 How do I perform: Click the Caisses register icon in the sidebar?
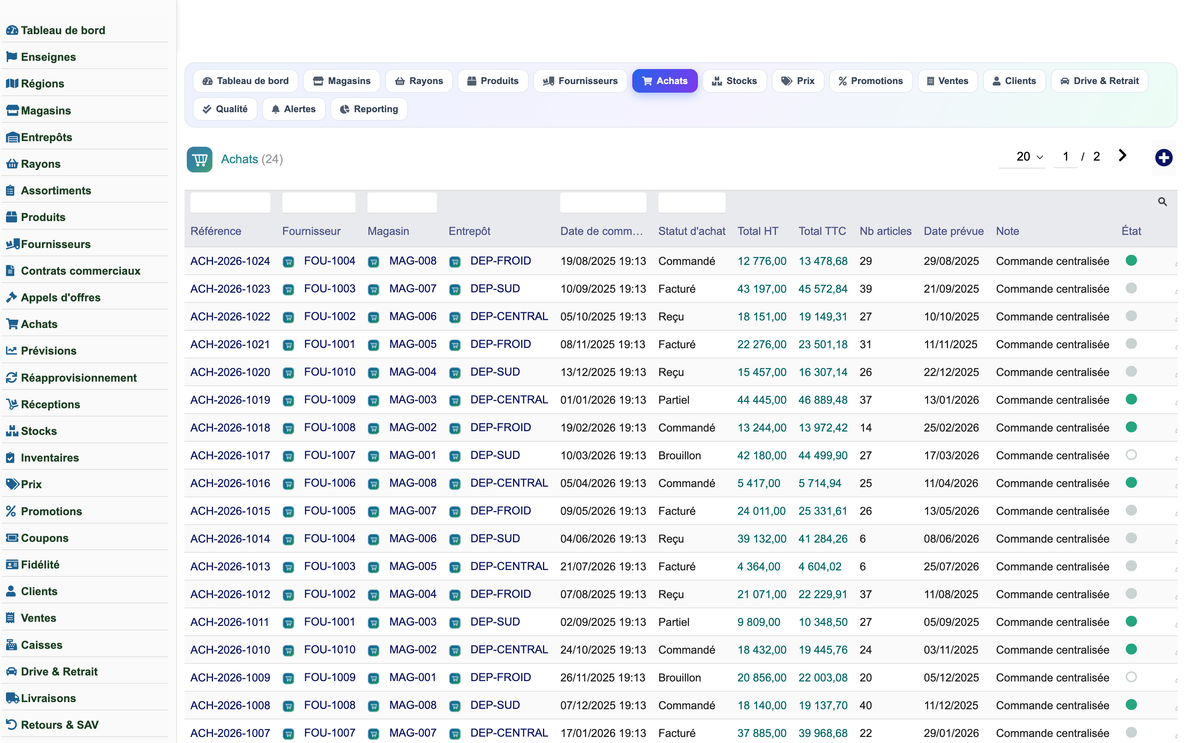12,645
